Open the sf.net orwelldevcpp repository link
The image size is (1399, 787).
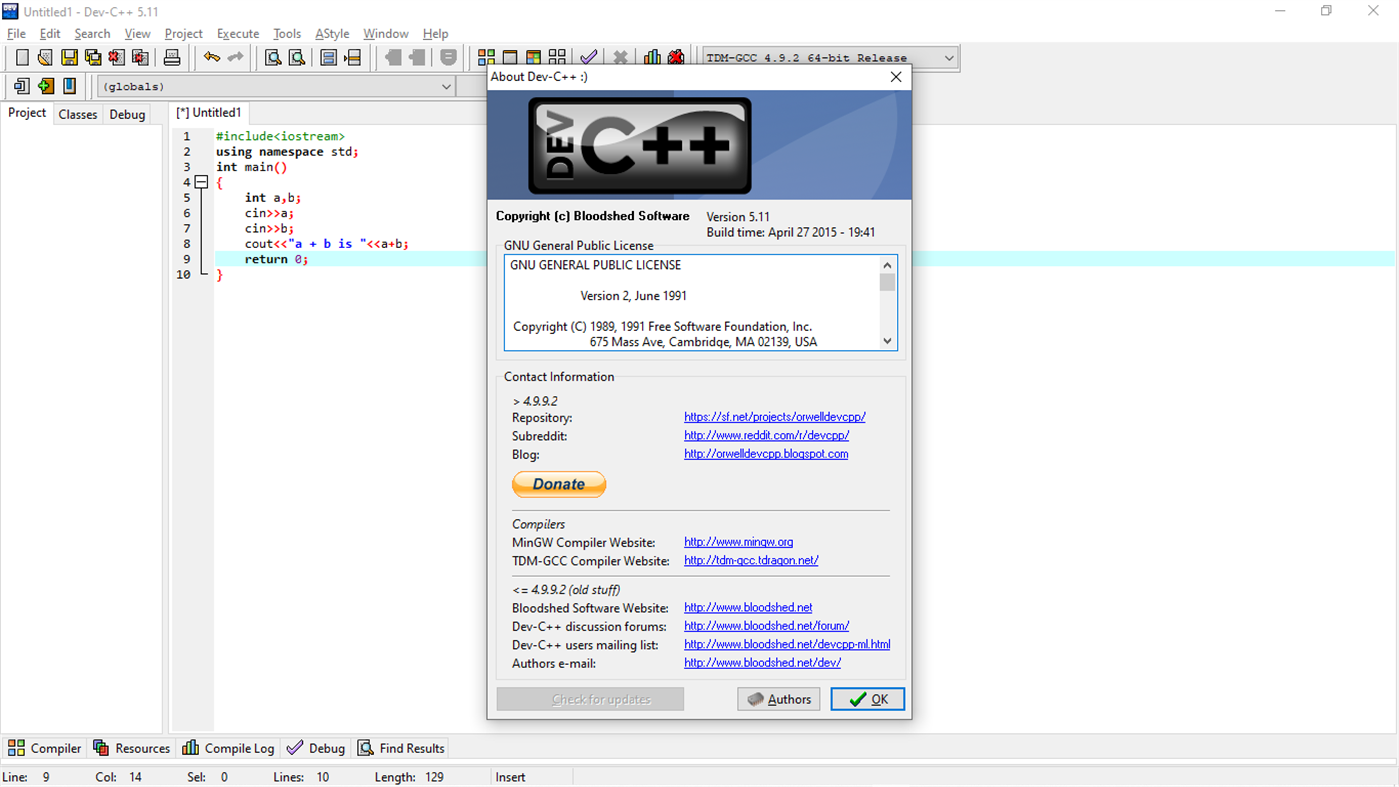click(775, 417)
